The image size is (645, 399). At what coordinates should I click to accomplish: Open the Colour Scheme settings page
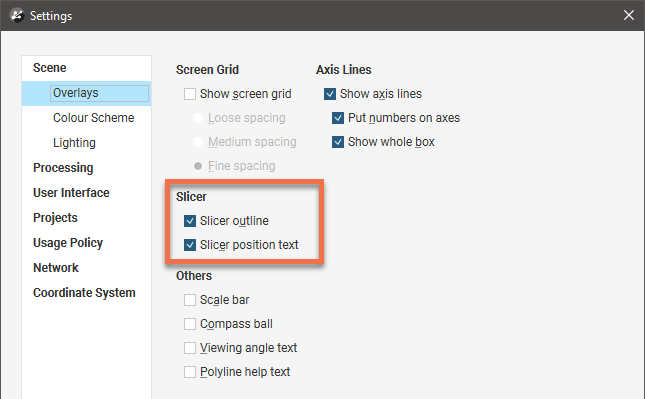(93, 118)
